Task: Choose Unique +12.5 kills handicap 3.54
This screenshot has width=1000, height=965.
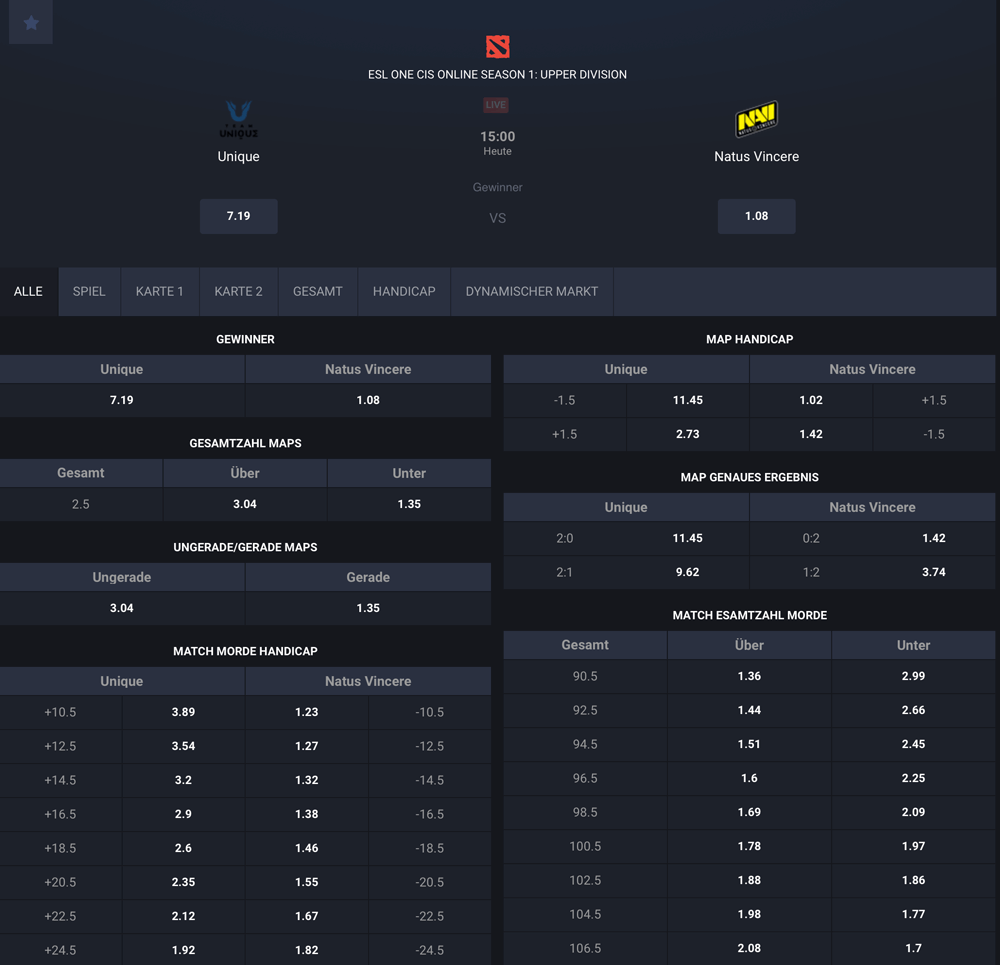Action: tap(183, 746)
